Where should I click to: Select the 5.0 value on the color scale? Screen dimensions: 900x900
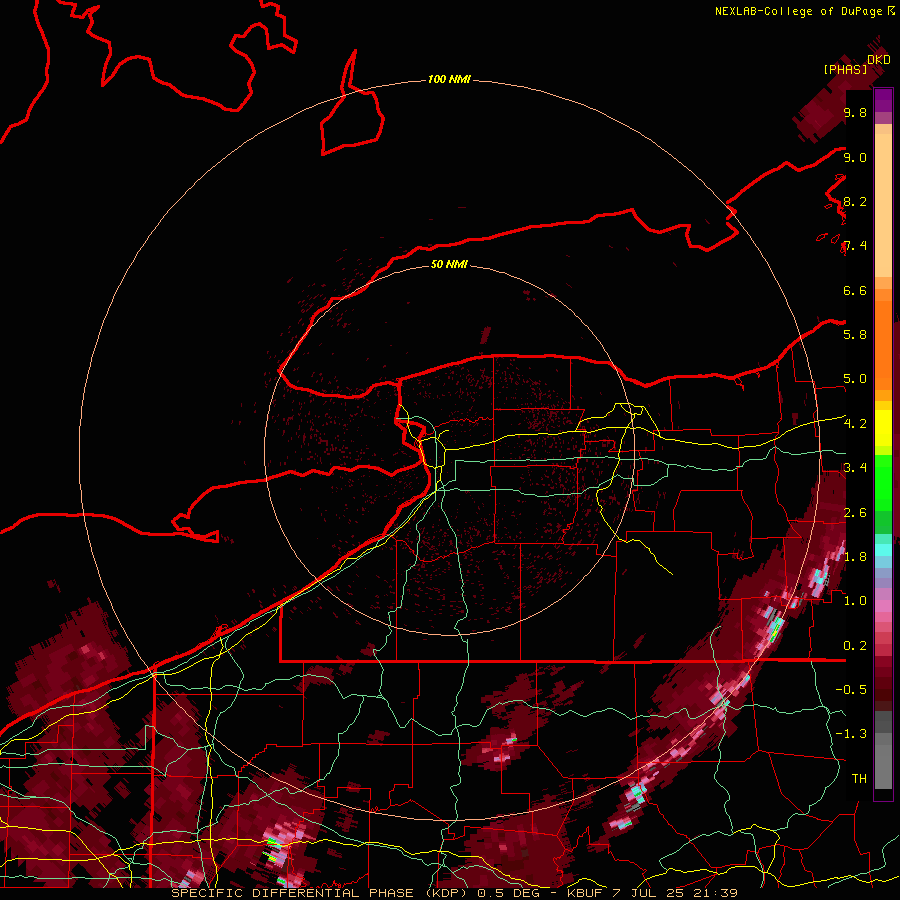pos(855,379)
